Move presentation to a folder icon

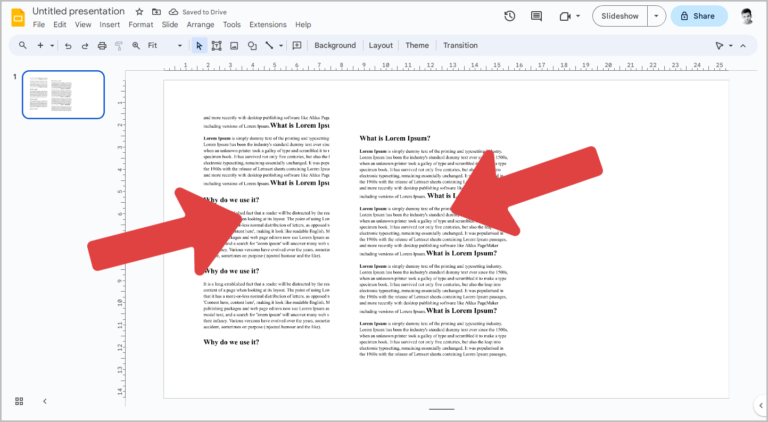156,12
